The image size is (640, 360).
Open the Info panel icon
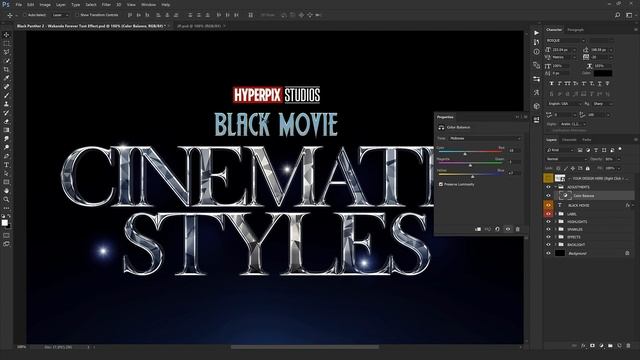(536, 52)
